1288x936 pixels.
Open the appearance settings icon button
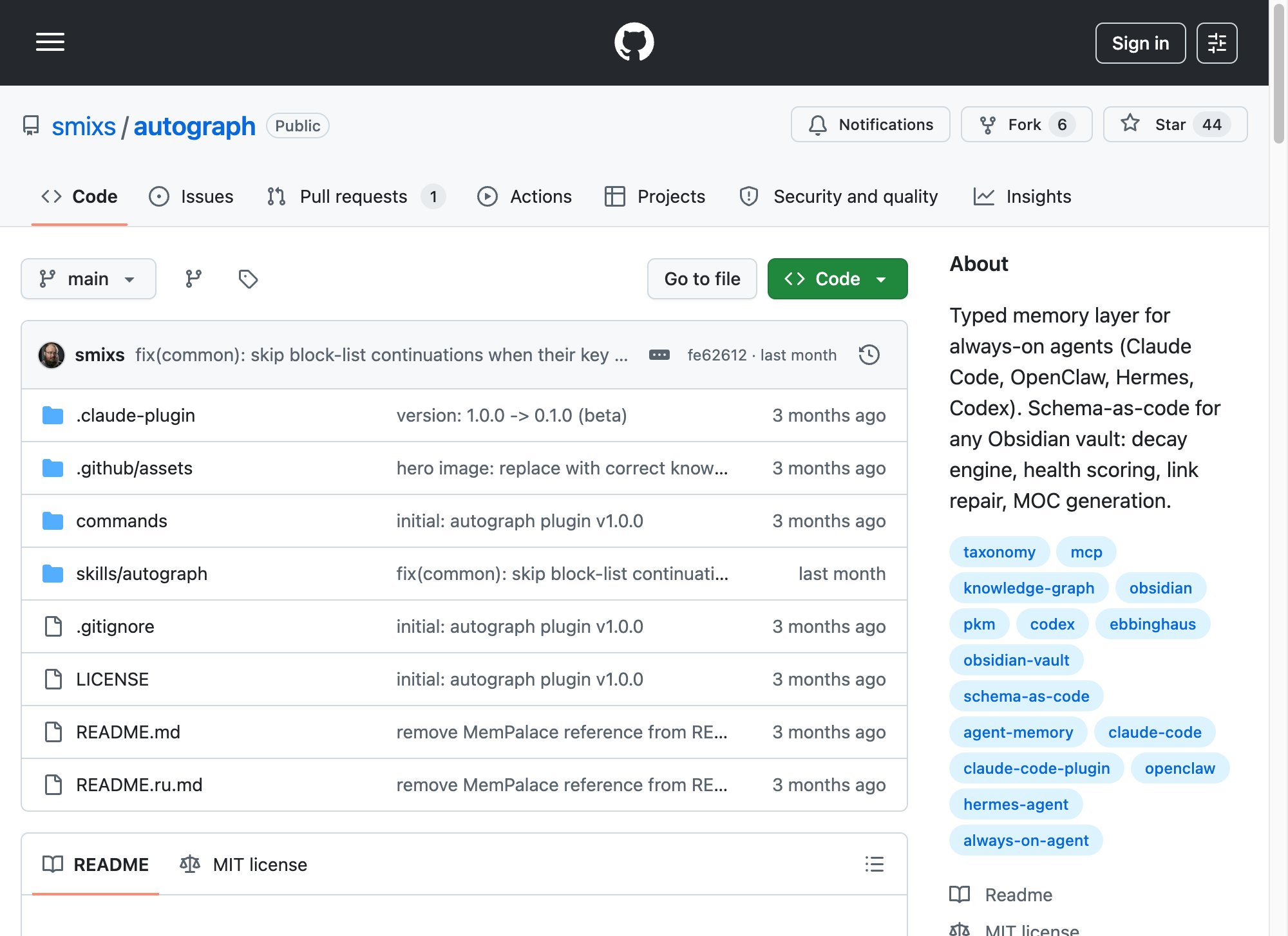(1217, 43)
